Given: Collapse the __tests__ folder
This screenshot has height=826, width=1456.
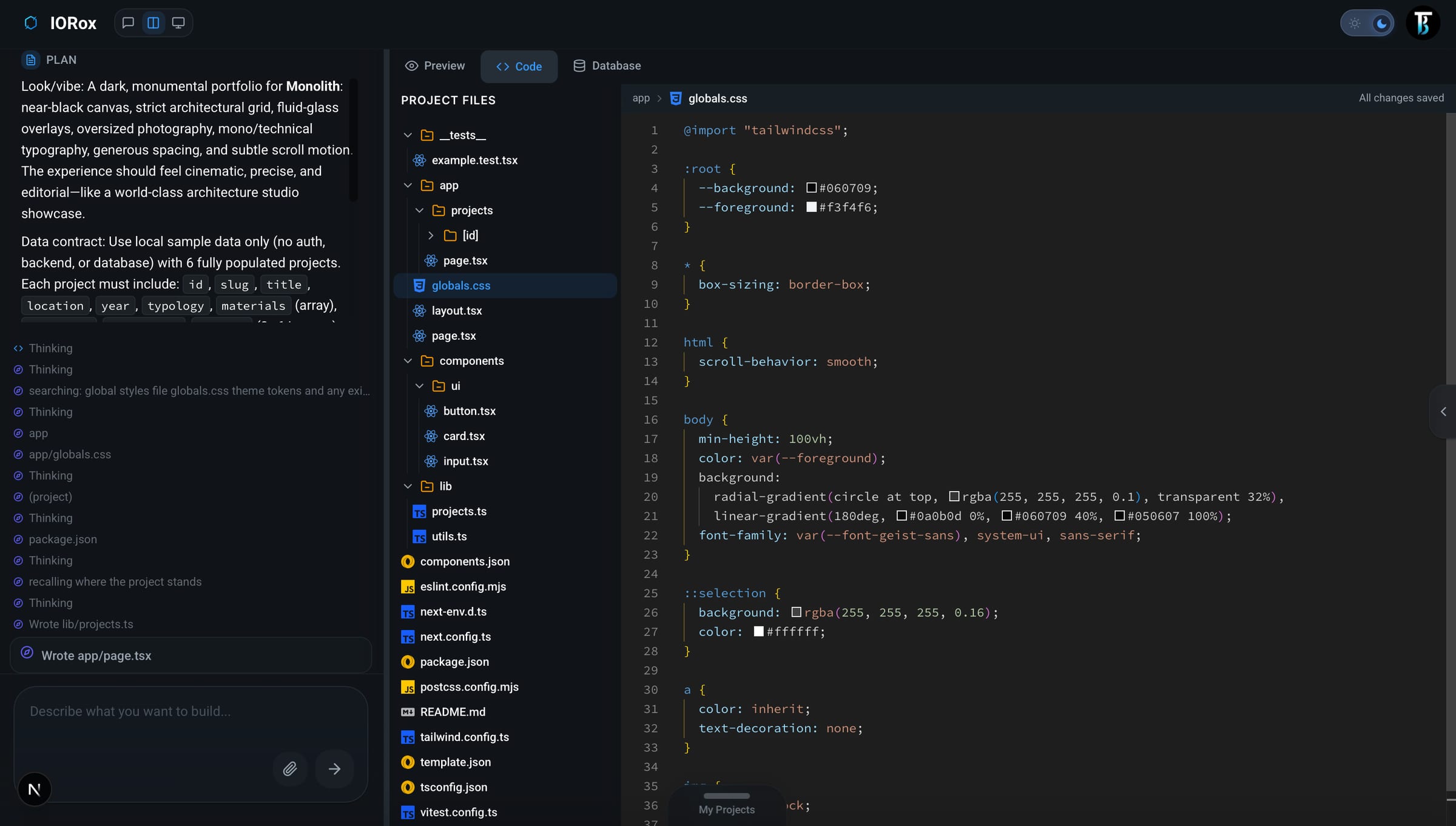Looking at the screenshot, I should click(x=408, y=135).
